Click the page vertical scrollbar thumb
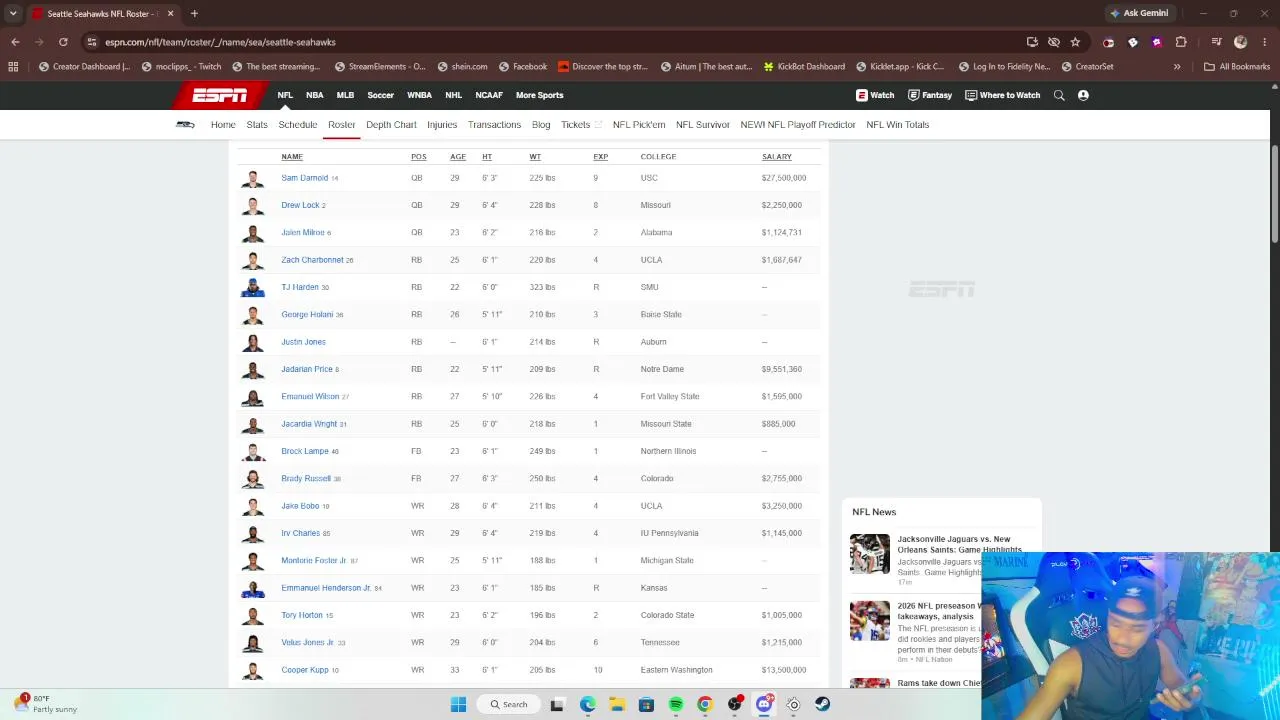This screenshot has height=720, width=1280. [x=1275, y=194]
